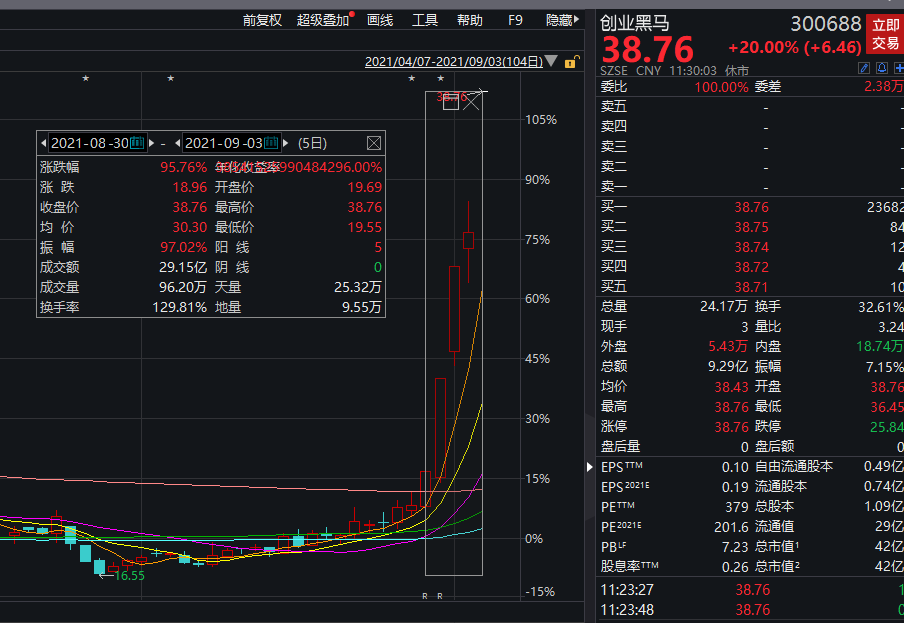
Task: Open the end date calendar picker
Action: point(271,143)
